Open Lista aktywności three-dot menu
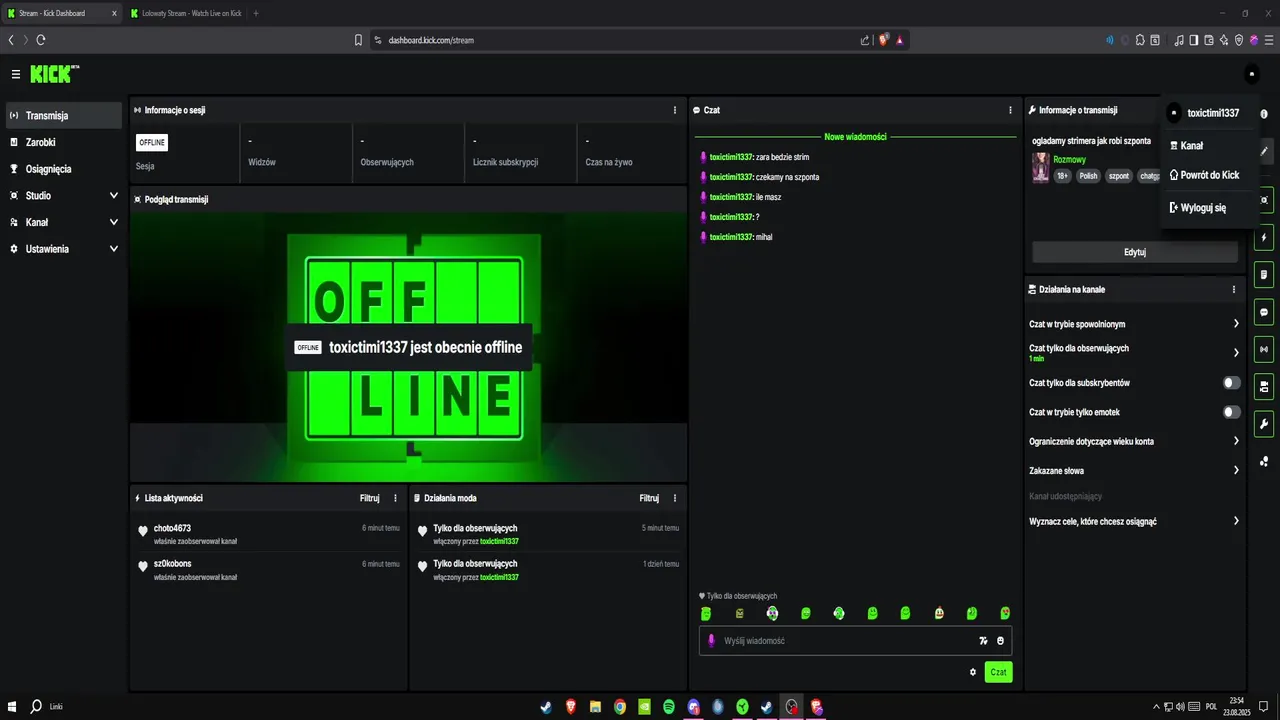The image size is (1280, 720). point(395,498)
